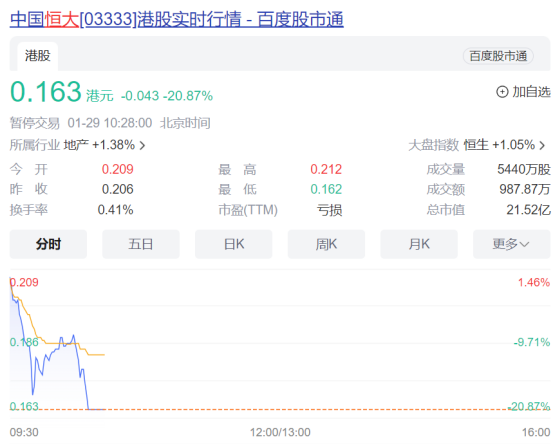Click the 01-29 10:28:00 timestamp
Screen dimensions: 554x445
110,123
